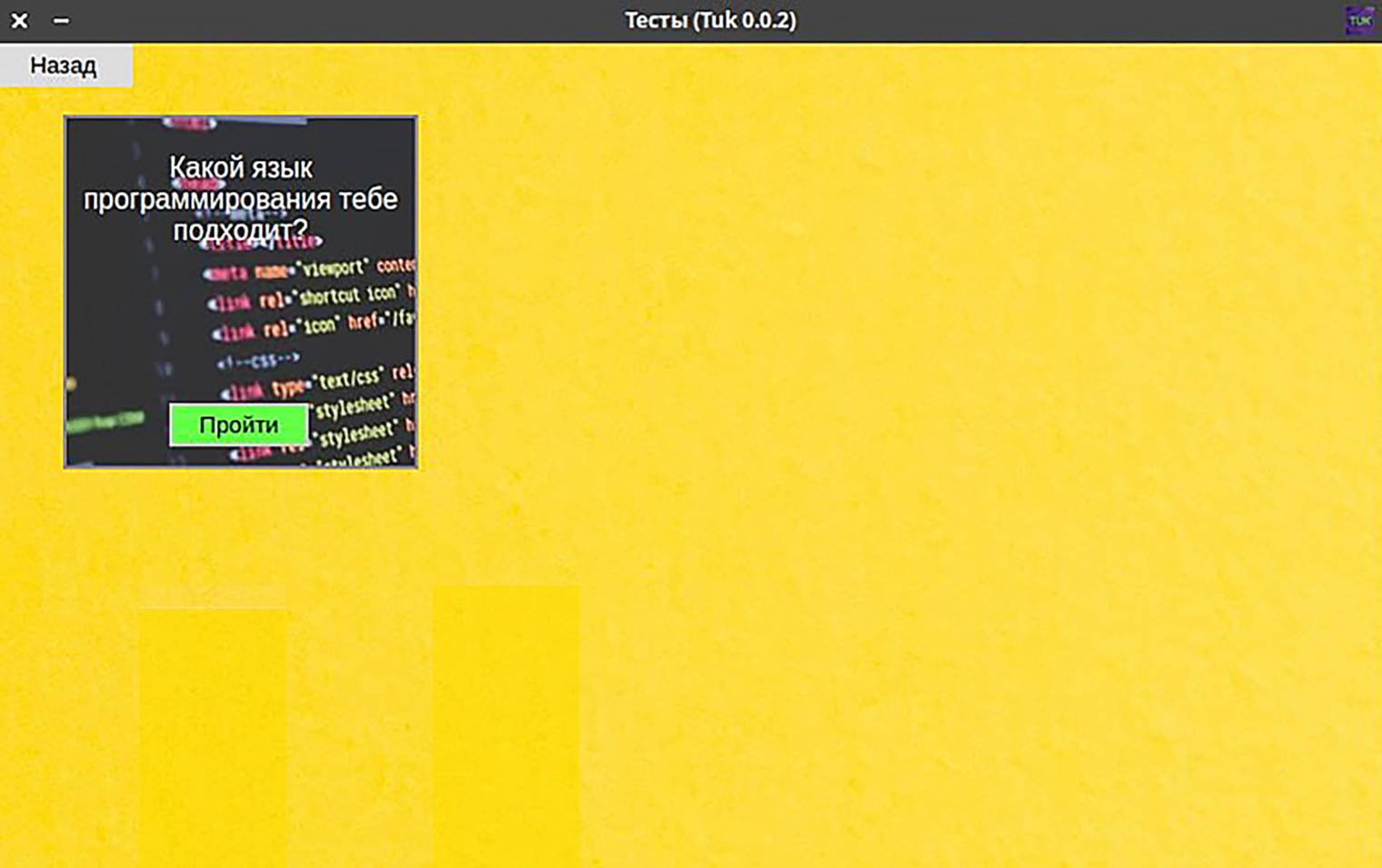Close the Тесты window
This screenshot has height=868, width=1382.
pos(19,20)
